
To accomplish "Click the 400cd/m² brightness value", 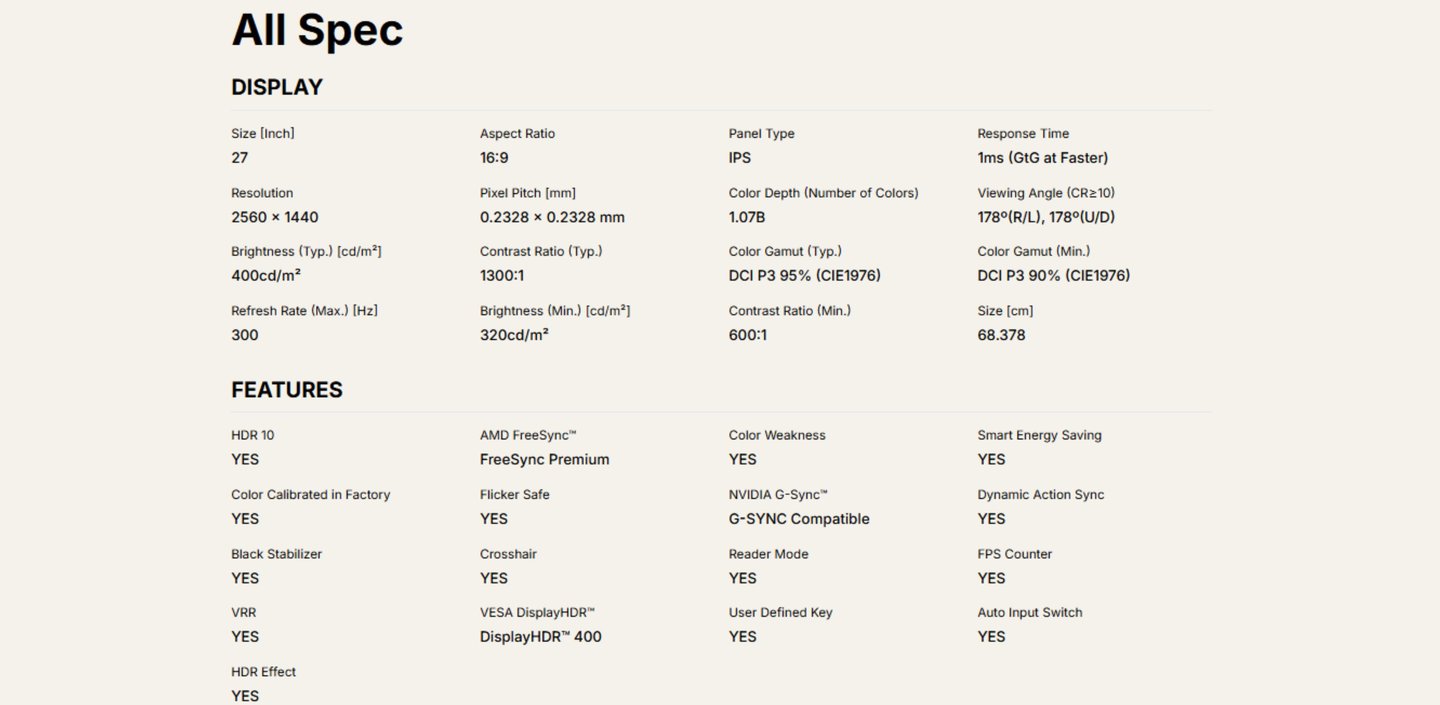I will [266, 275].
